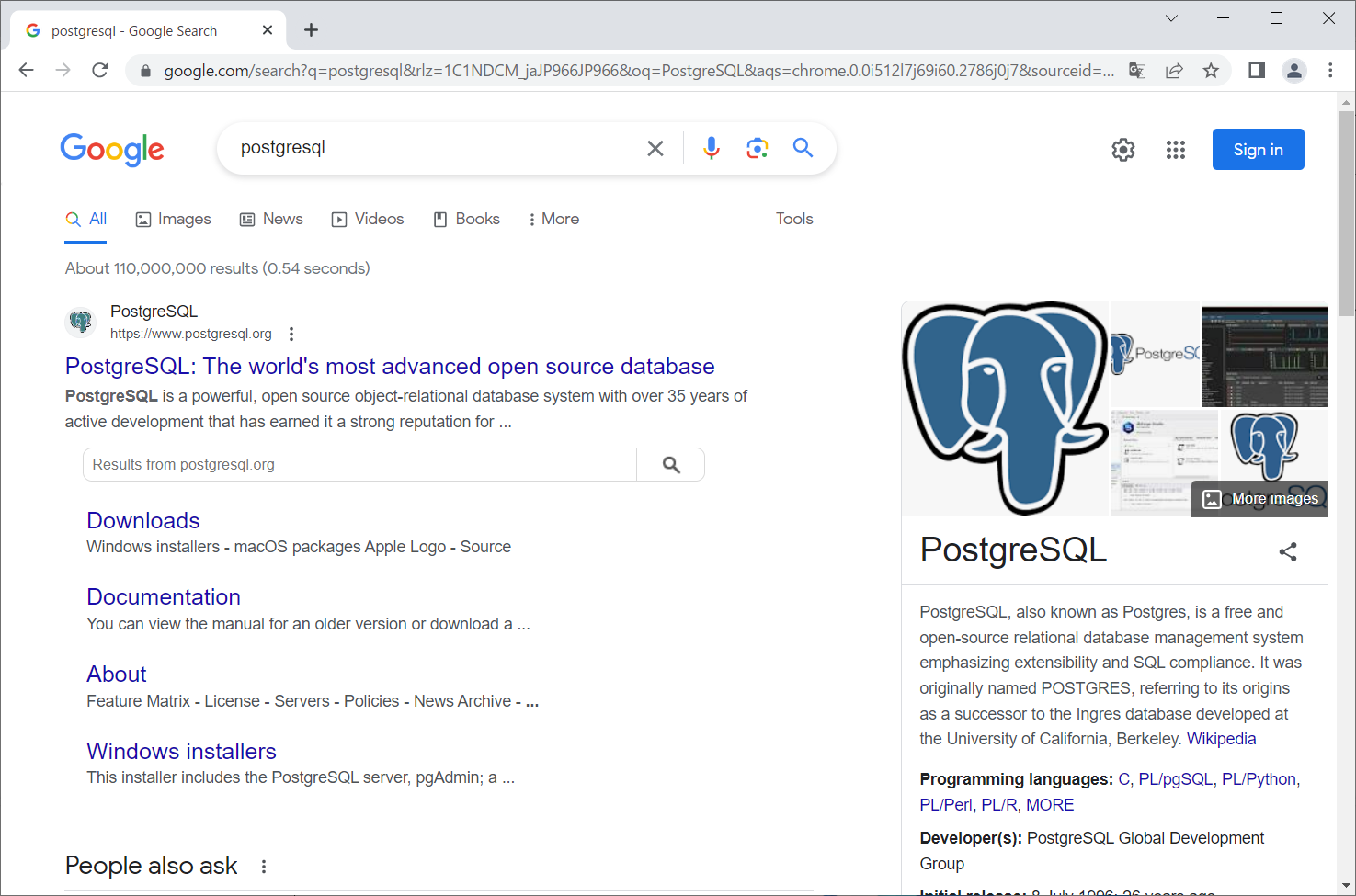The image size is (1356, 896).
Task: Open Google Lens image search
Action: click(x=757, y=148)
